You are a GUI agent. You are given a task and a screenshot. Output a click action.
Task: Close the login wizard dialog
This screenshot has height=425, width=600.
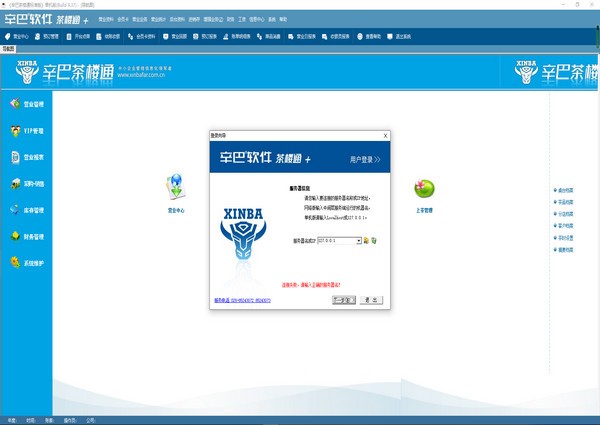tap(385, 135)
